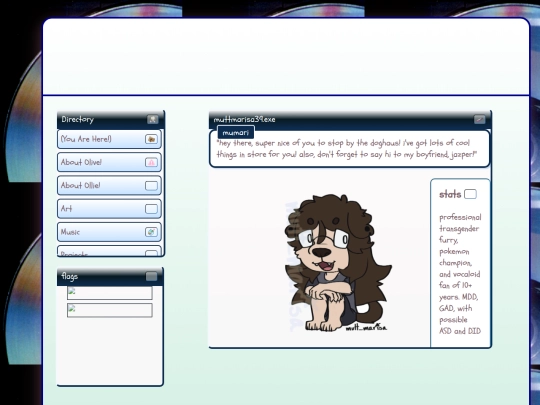
Task: Click the icon in the Directory title bar
Action: tap(153, 119)
